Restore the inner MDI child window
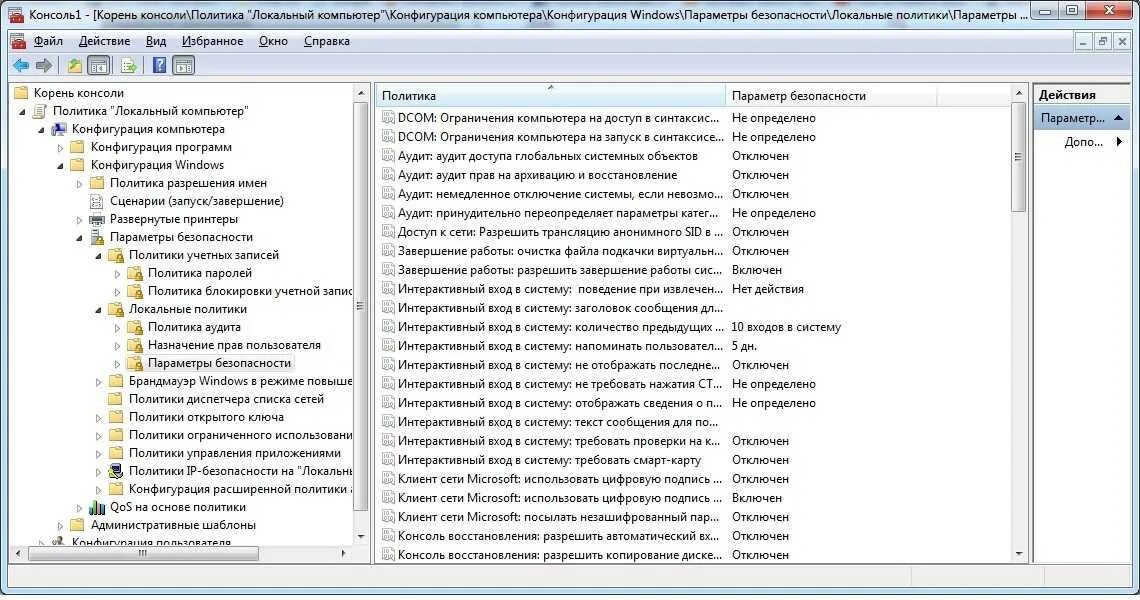 pos(1102,41)
